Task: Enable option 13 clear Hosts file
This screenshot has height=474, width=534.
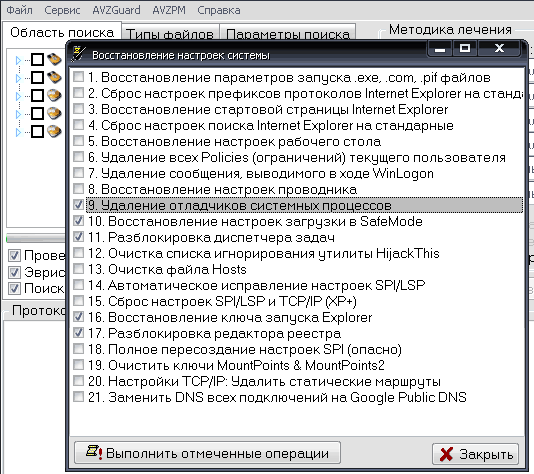Action: 79,269
